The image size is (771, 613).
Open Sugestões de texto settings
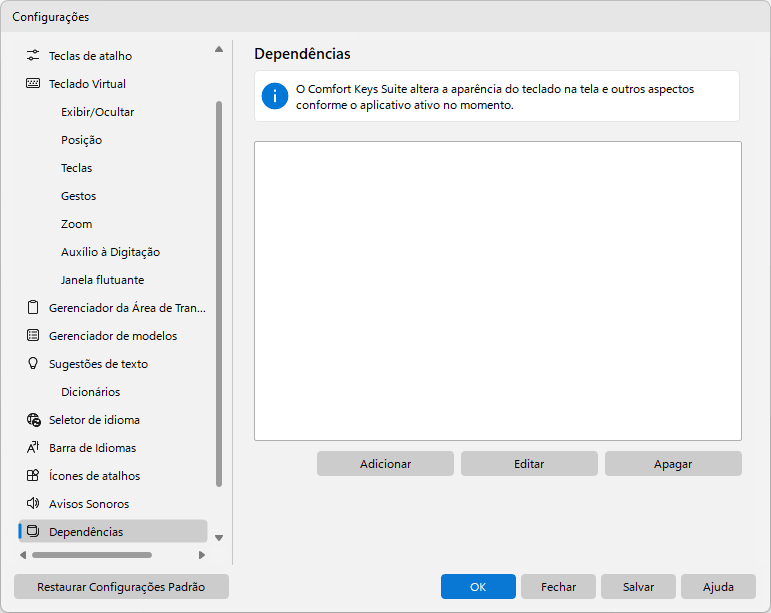point(98,364)
